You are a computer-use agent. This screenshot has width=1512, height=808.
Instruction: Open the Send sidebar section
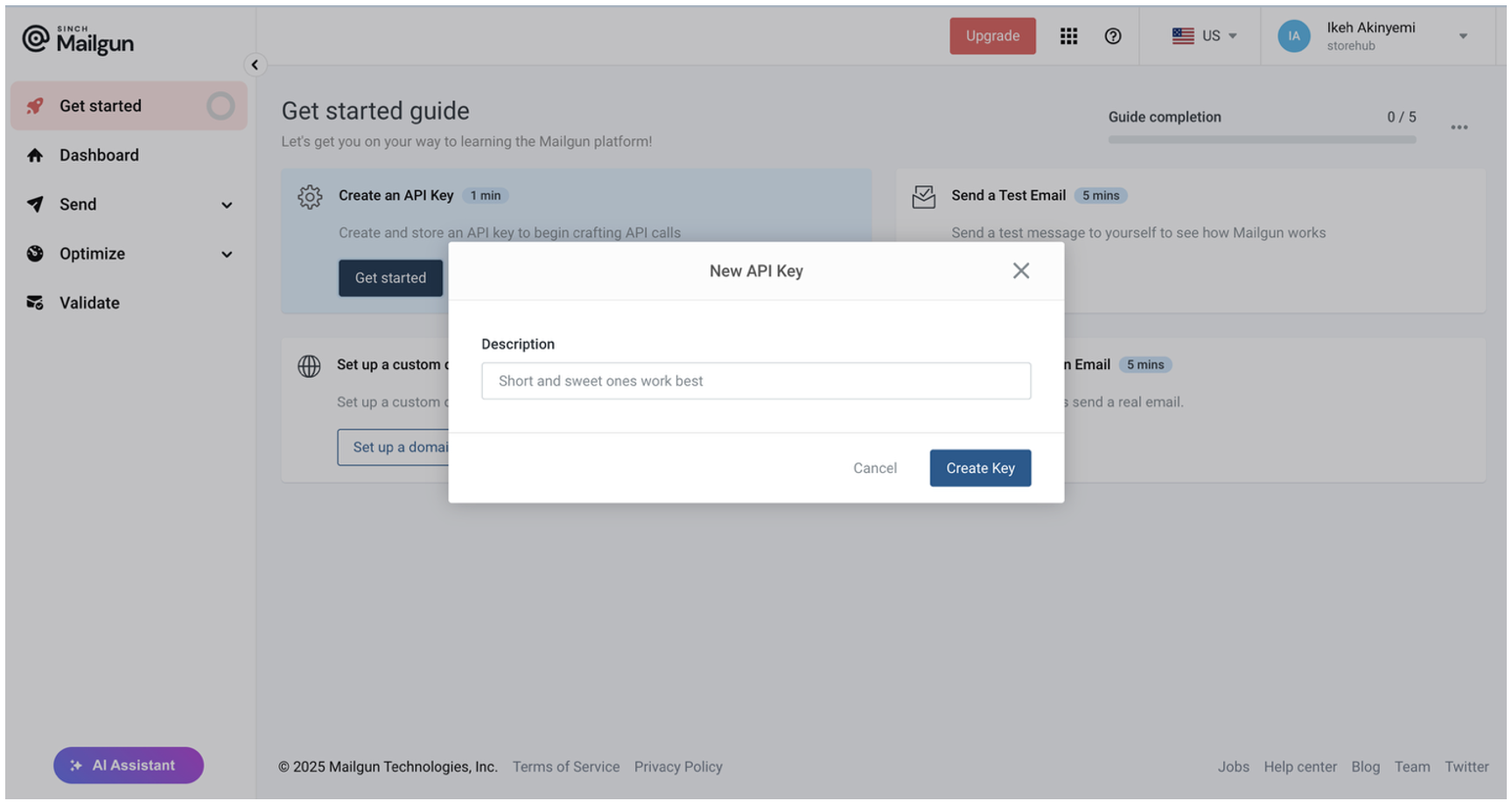tap(129, 204)
